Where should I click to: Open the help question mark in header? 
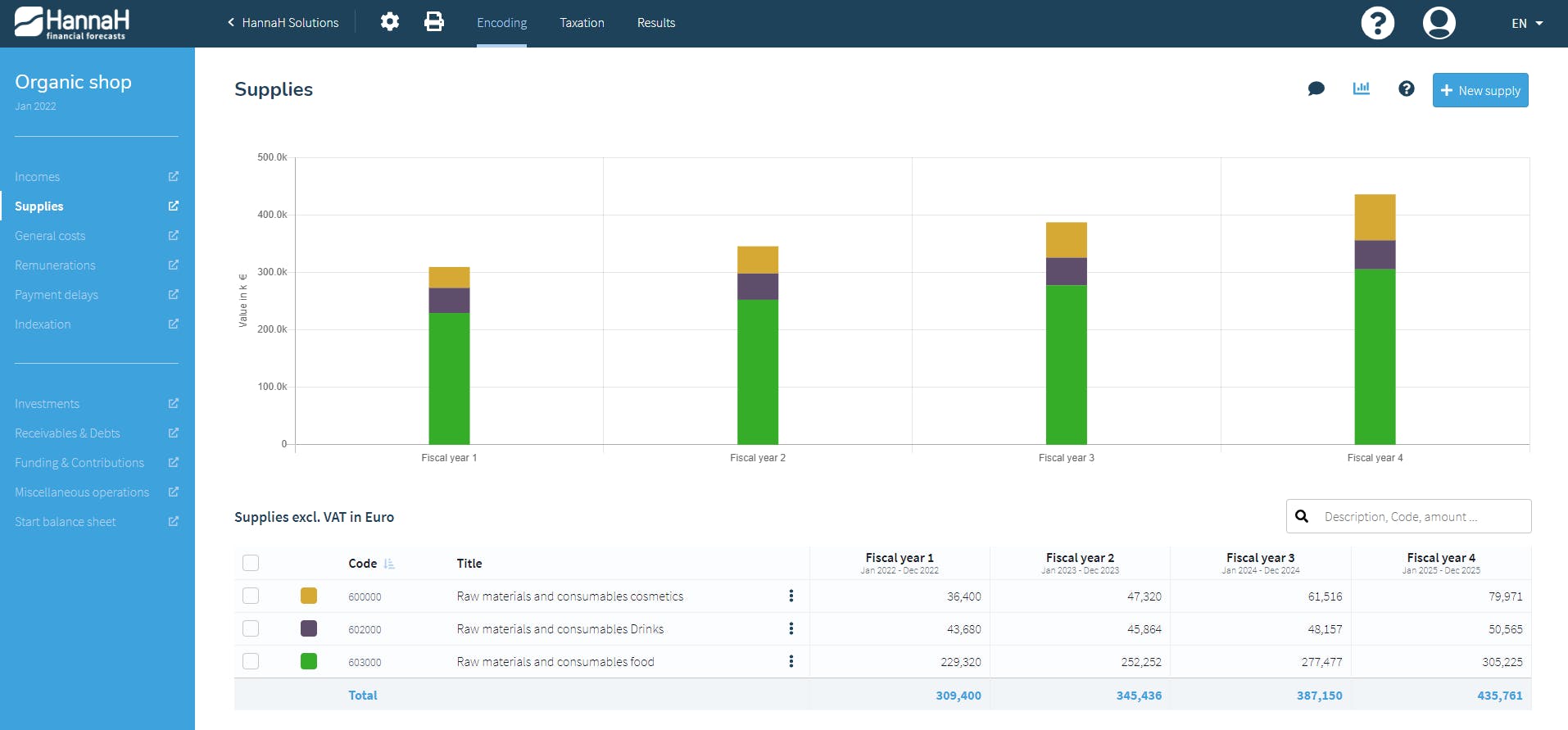[1377, 23]
